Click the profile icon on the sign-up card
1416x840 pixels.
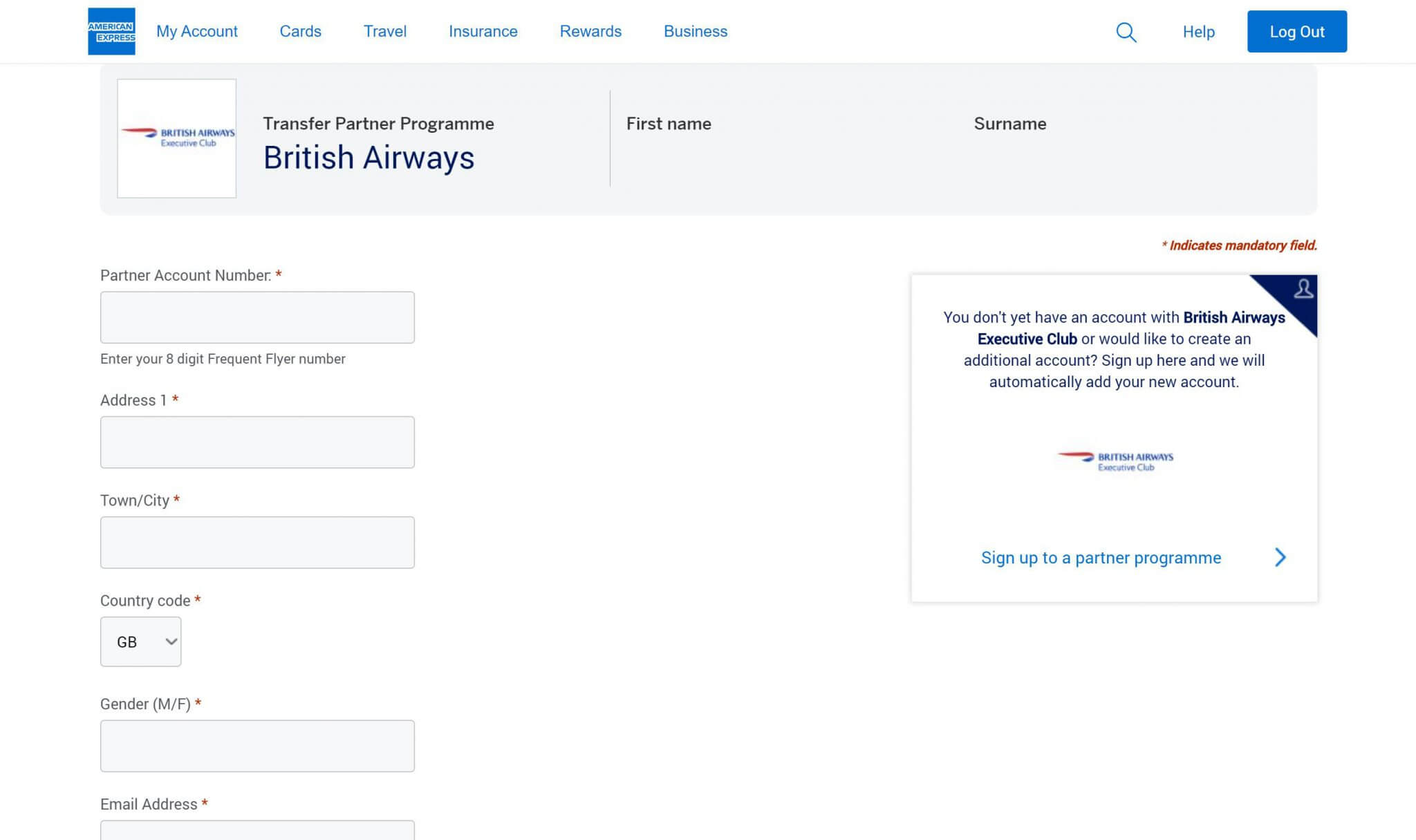(x=1303, y=288)
